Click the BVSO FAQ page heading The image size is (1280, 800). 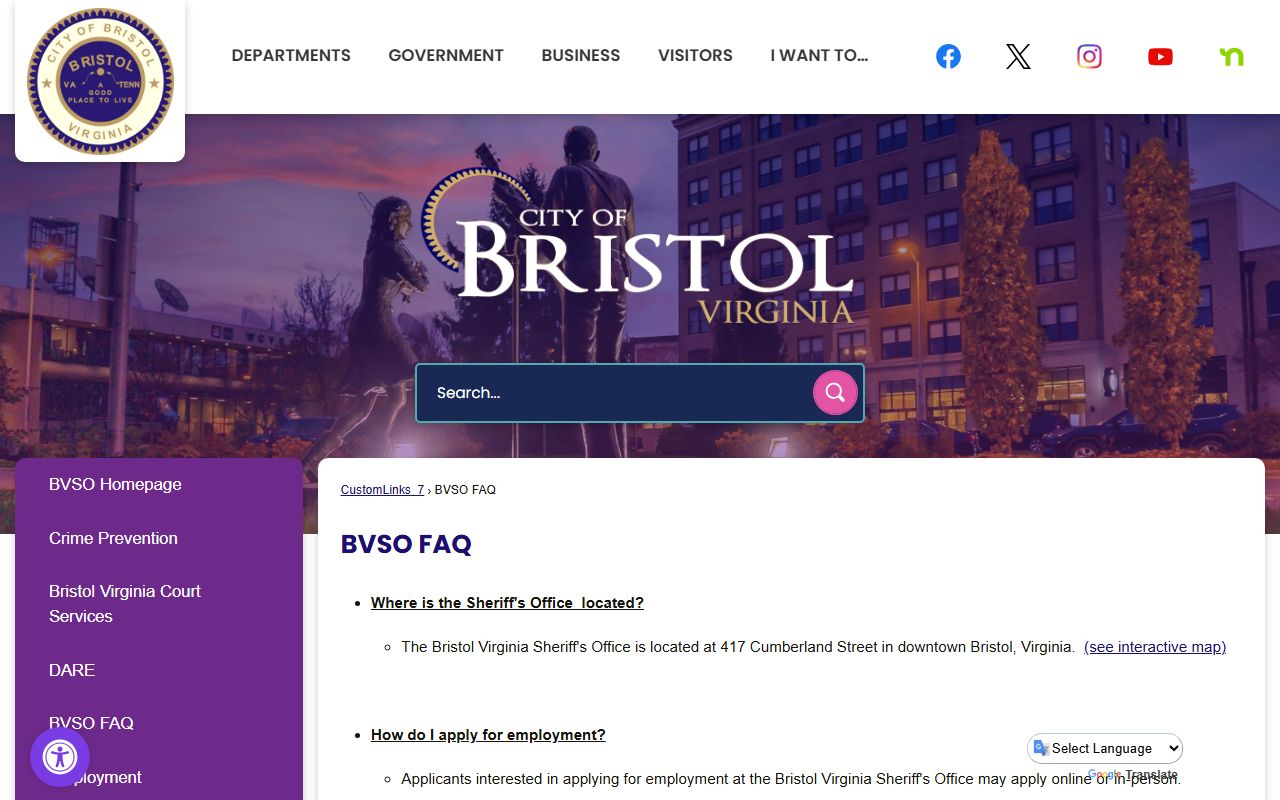(x=406, y=544)
